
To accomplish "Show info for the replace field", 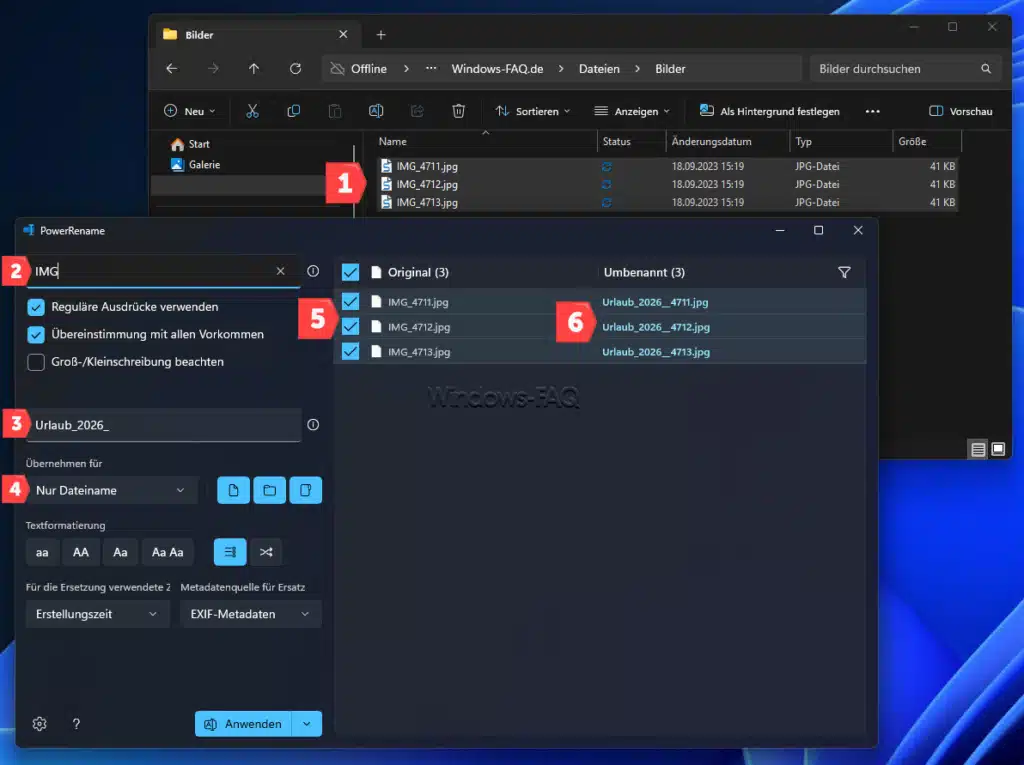I will coord(313,425).
